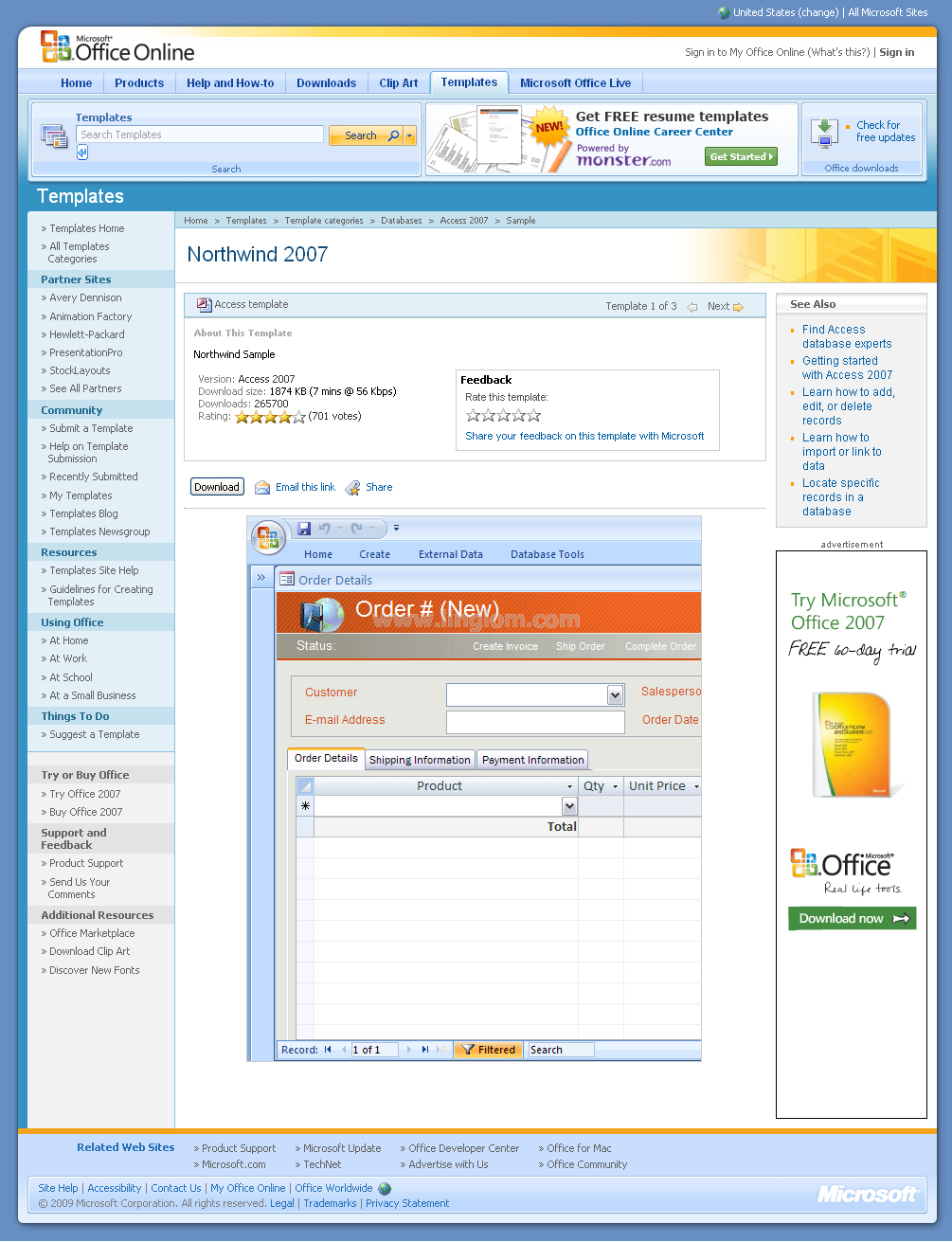Open the Access 2007 breadcrumb link
The image size is (952, 1242).
tap(464, 221)
